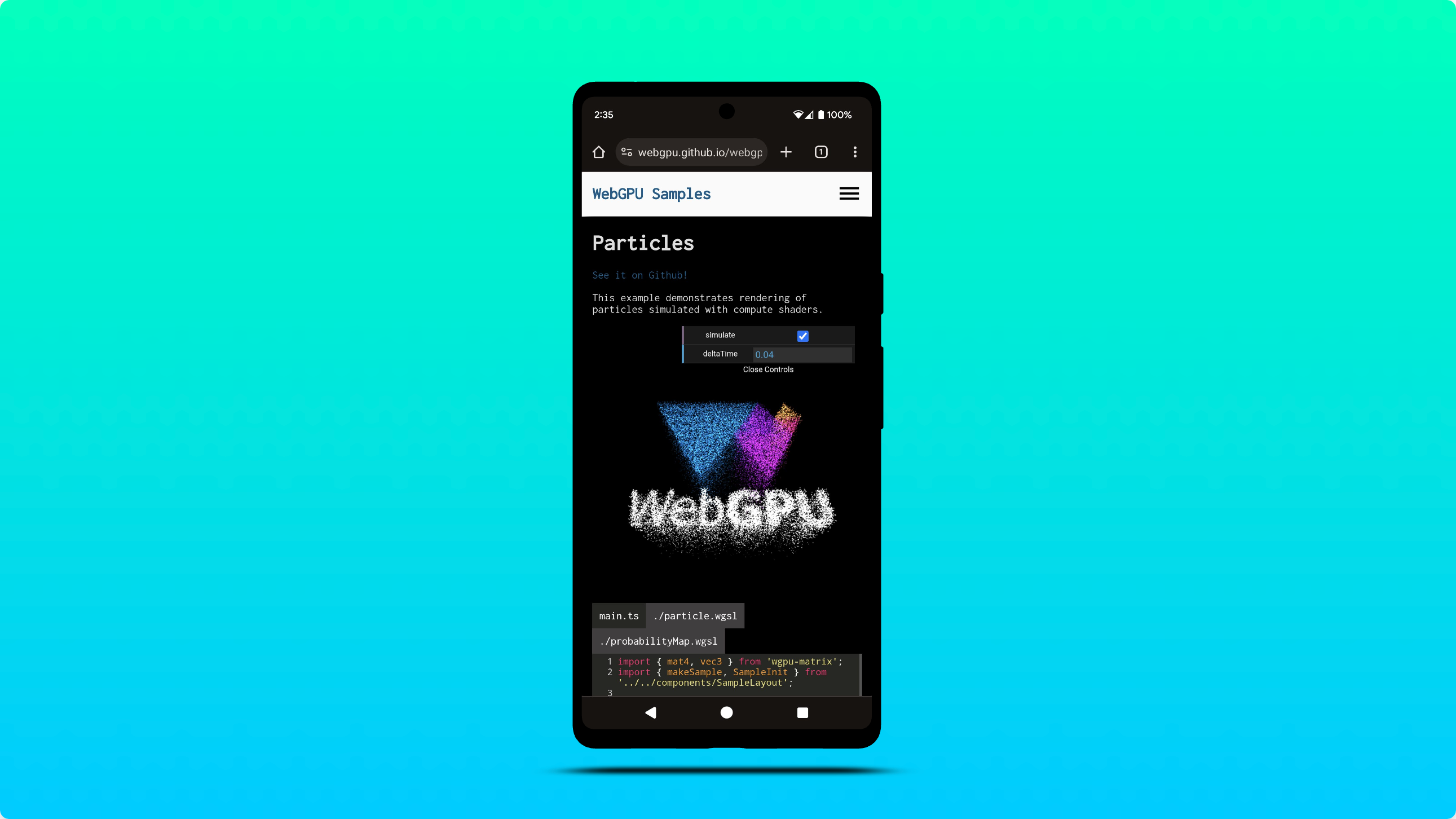Click the new tab plus icon

(x=787, y=152)
